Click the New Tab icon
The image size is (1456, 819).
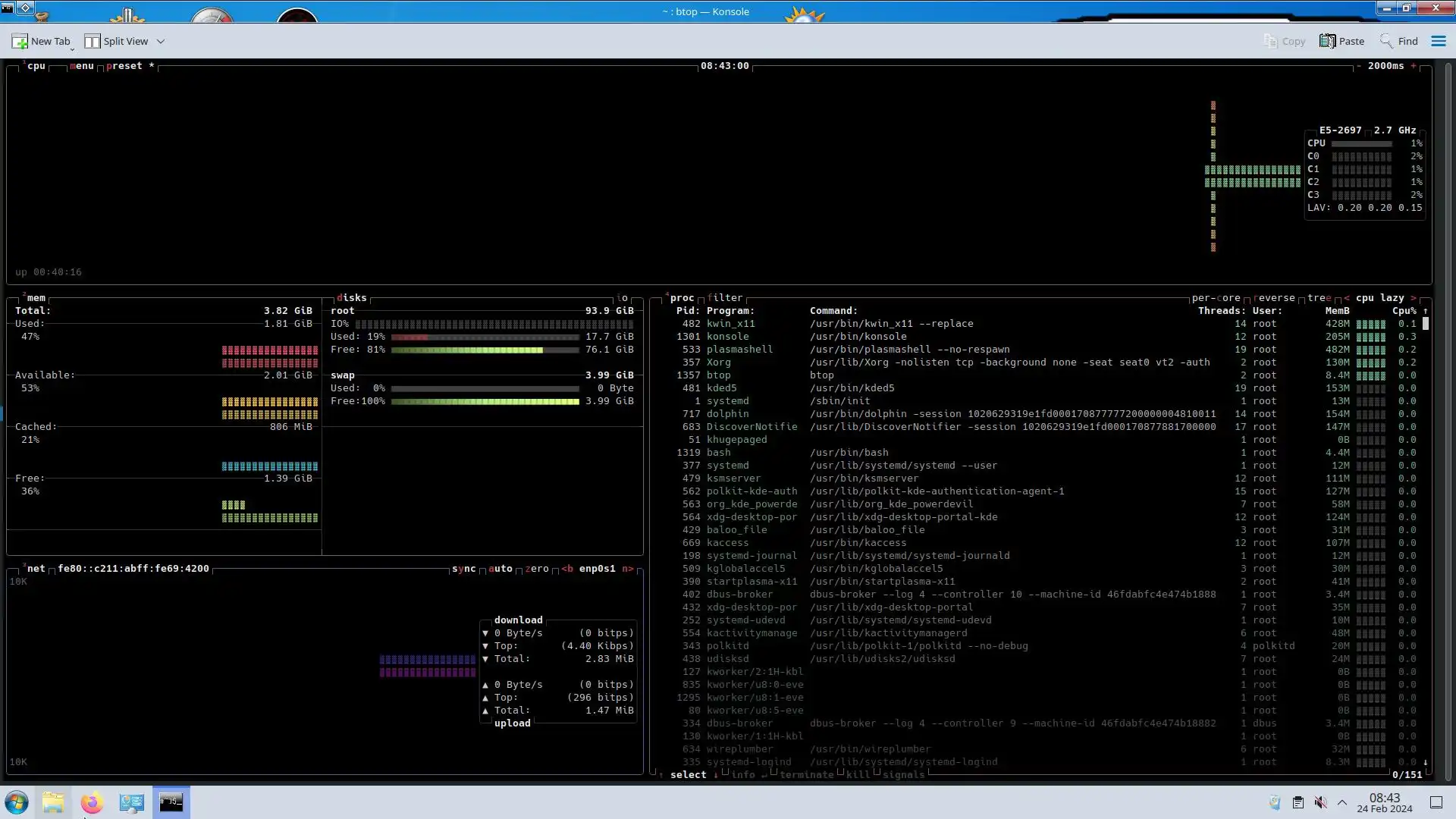[x=20, y=42]
